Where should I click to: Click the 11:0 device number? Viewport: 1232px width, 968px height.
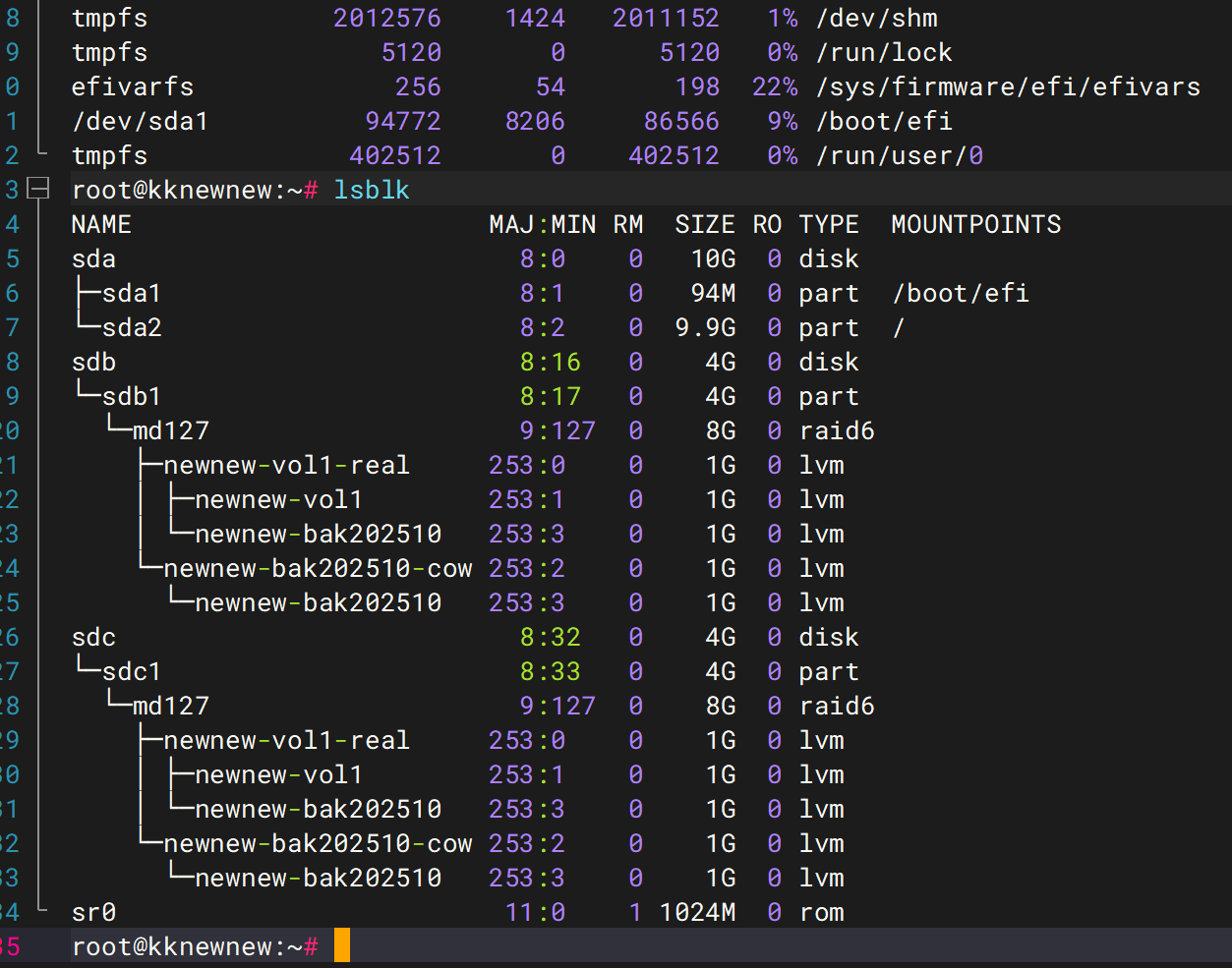[x=535, y=912]
